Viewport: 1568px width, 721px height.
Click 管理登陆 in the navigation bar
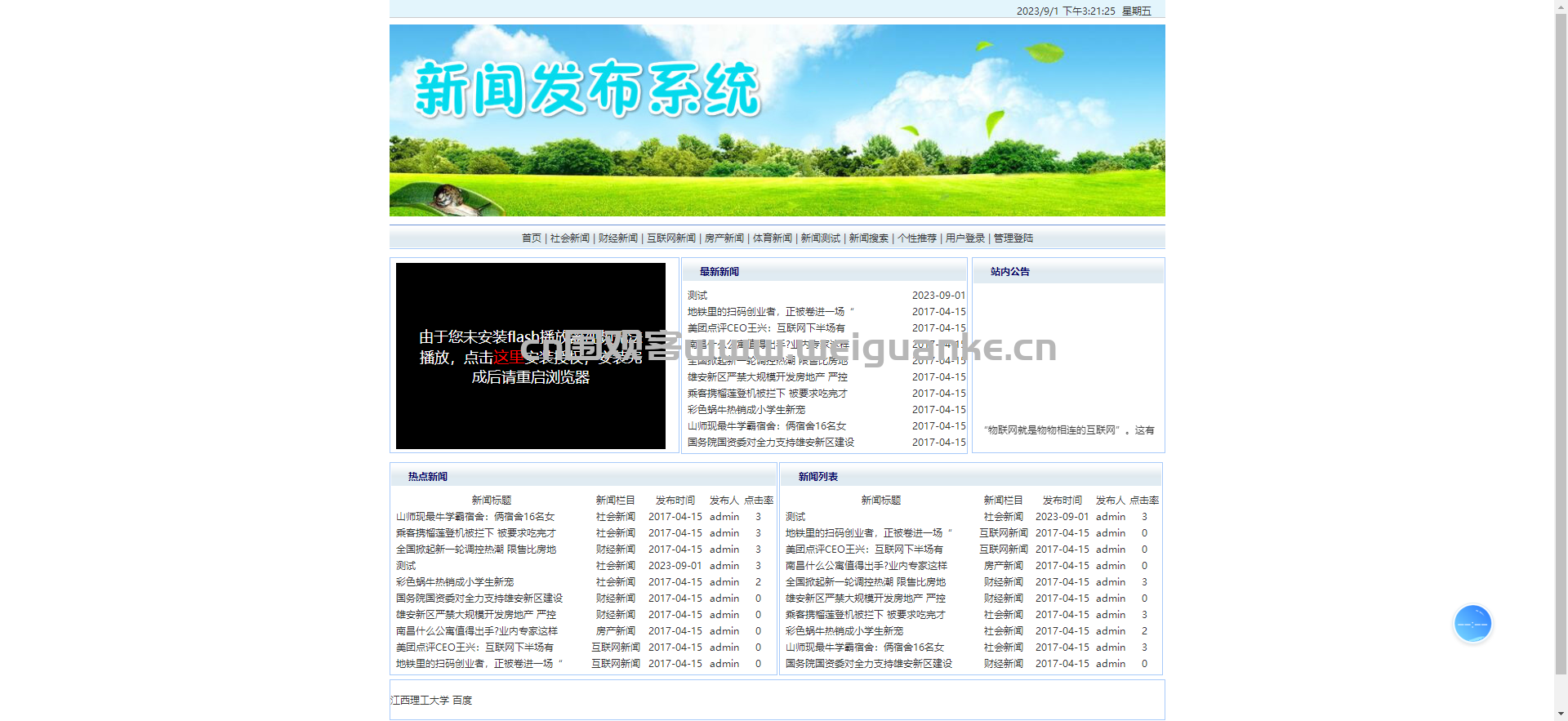point(1013,238)
